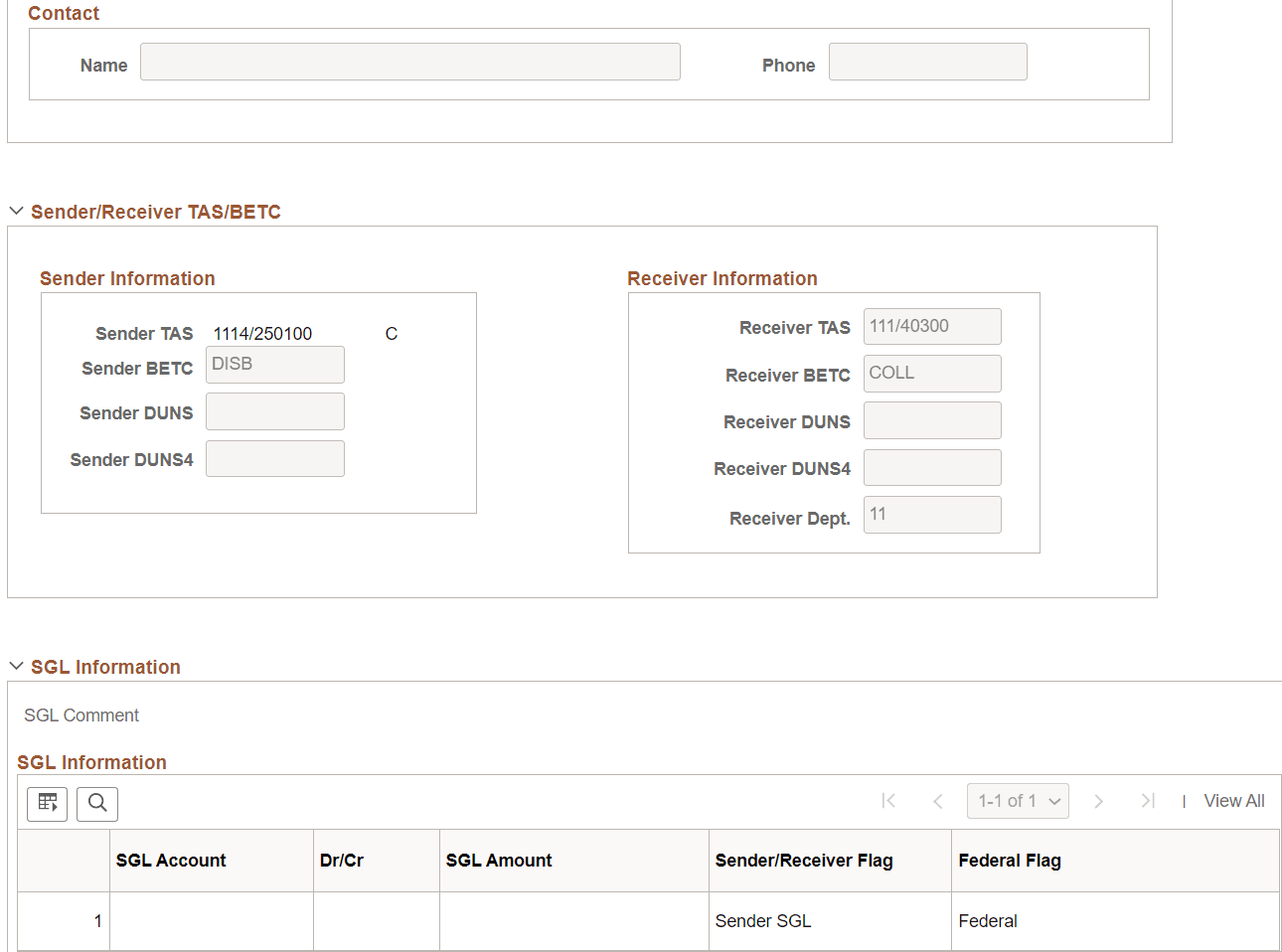The image size is (1282, 952).
Task: Click the Receiver DUNS field
Action: click(931, 420)
